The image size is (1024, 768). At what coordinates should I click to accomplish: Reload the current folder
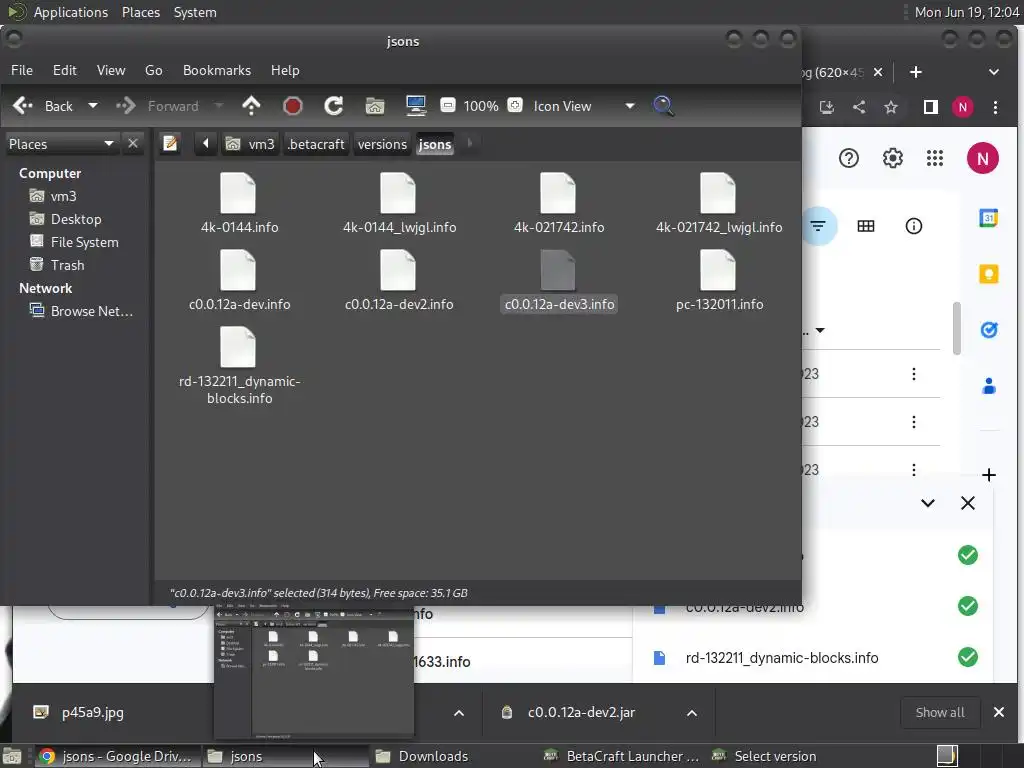tap(333, 106)
